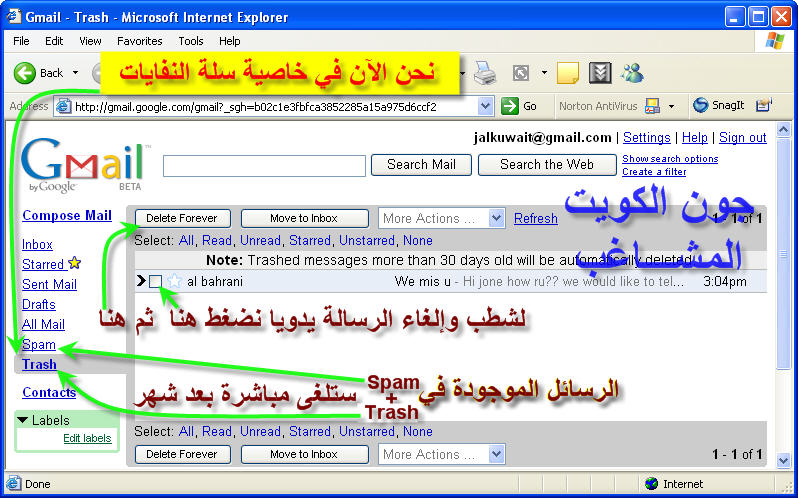This screenshot has width=798, height=498.
Task: Open the Drafts link
Action: coord(39,304)
